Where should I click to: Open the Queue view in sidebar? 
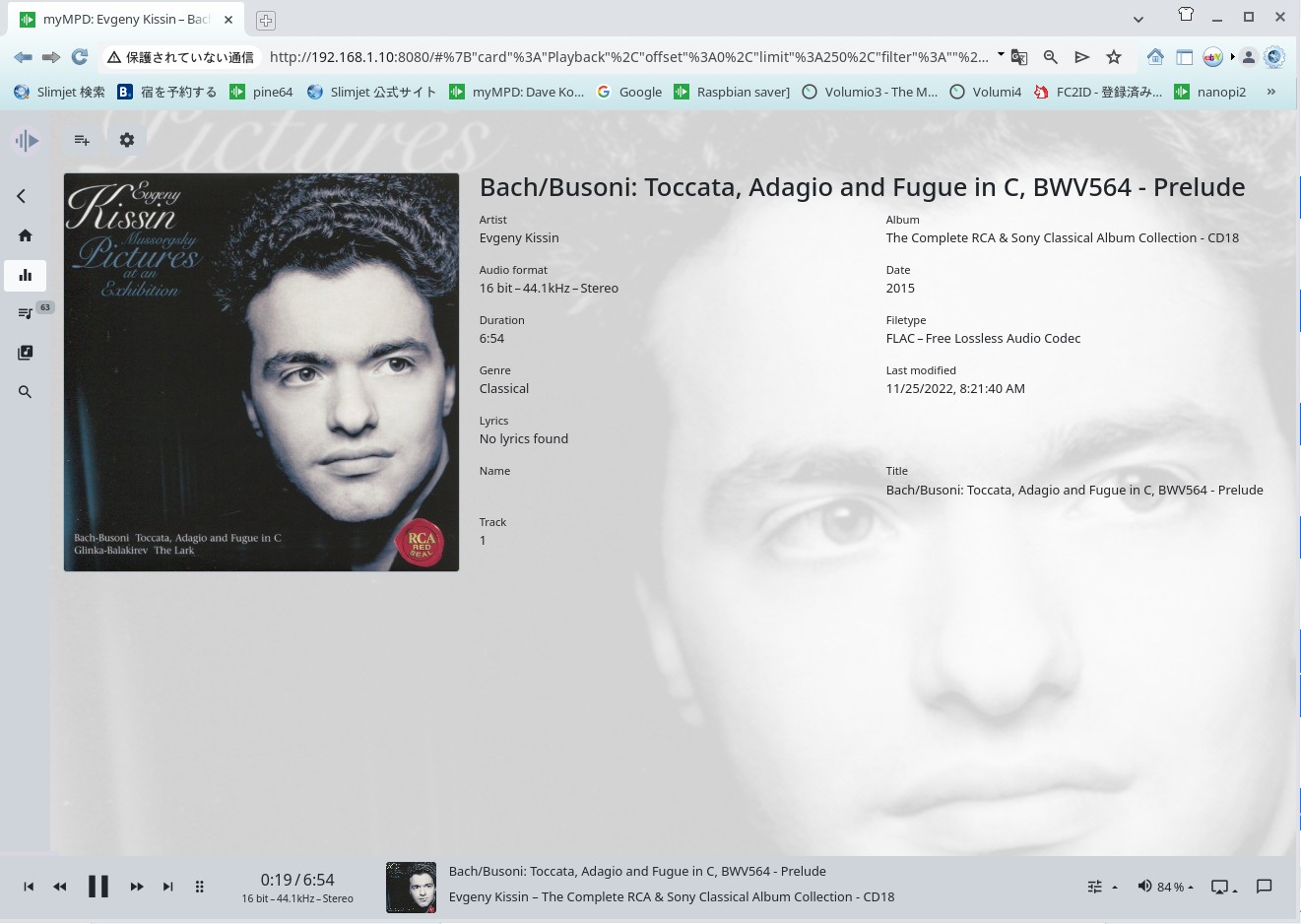coord(26,313)
